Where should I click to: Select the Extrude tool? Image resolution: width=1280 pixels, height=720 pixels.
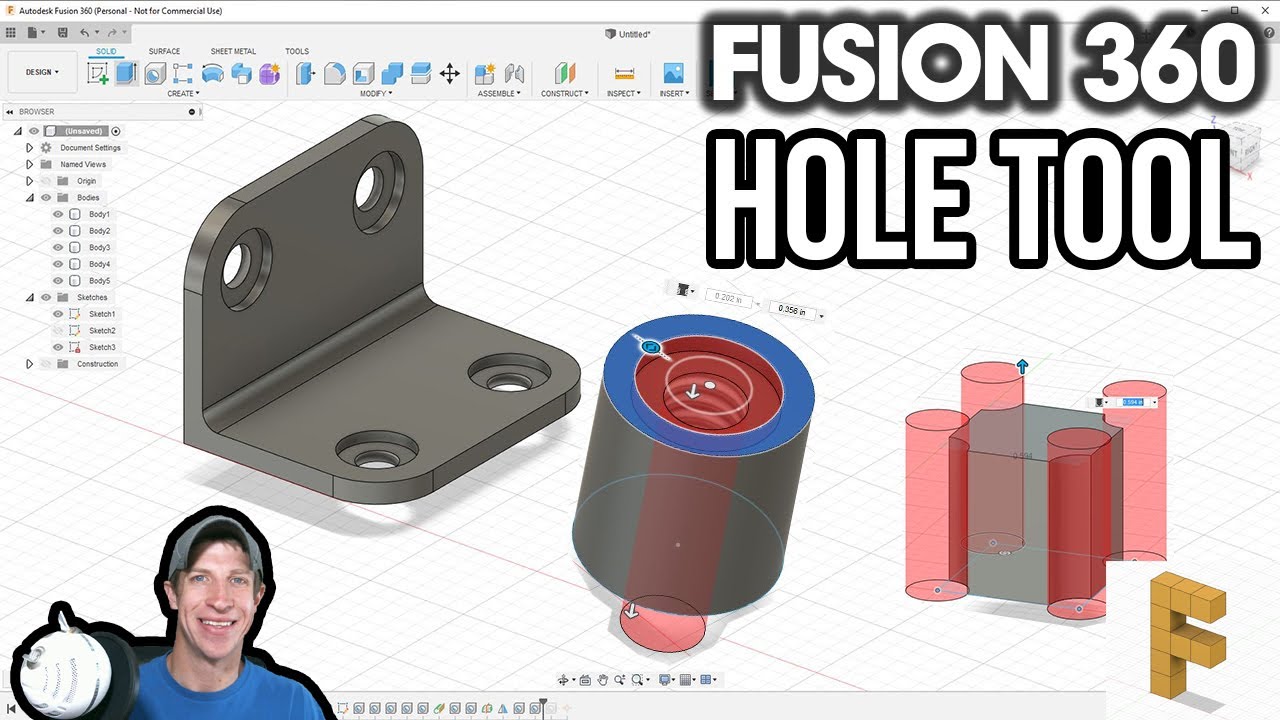[x=126, y=73]
